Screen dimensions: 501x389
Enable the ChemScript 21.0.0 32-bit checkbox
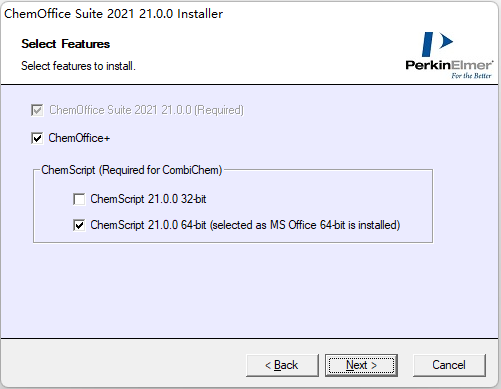[x=79, y=199]
